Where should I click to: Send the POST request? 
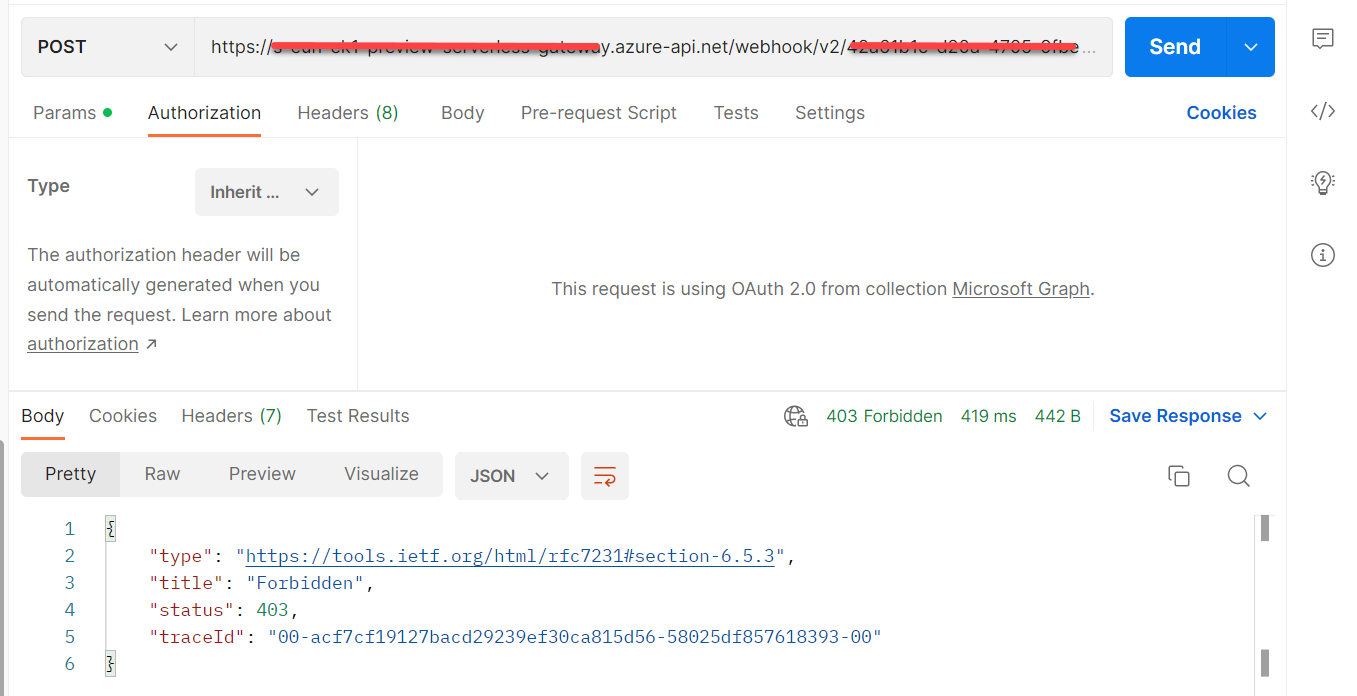coord(1174,46)
